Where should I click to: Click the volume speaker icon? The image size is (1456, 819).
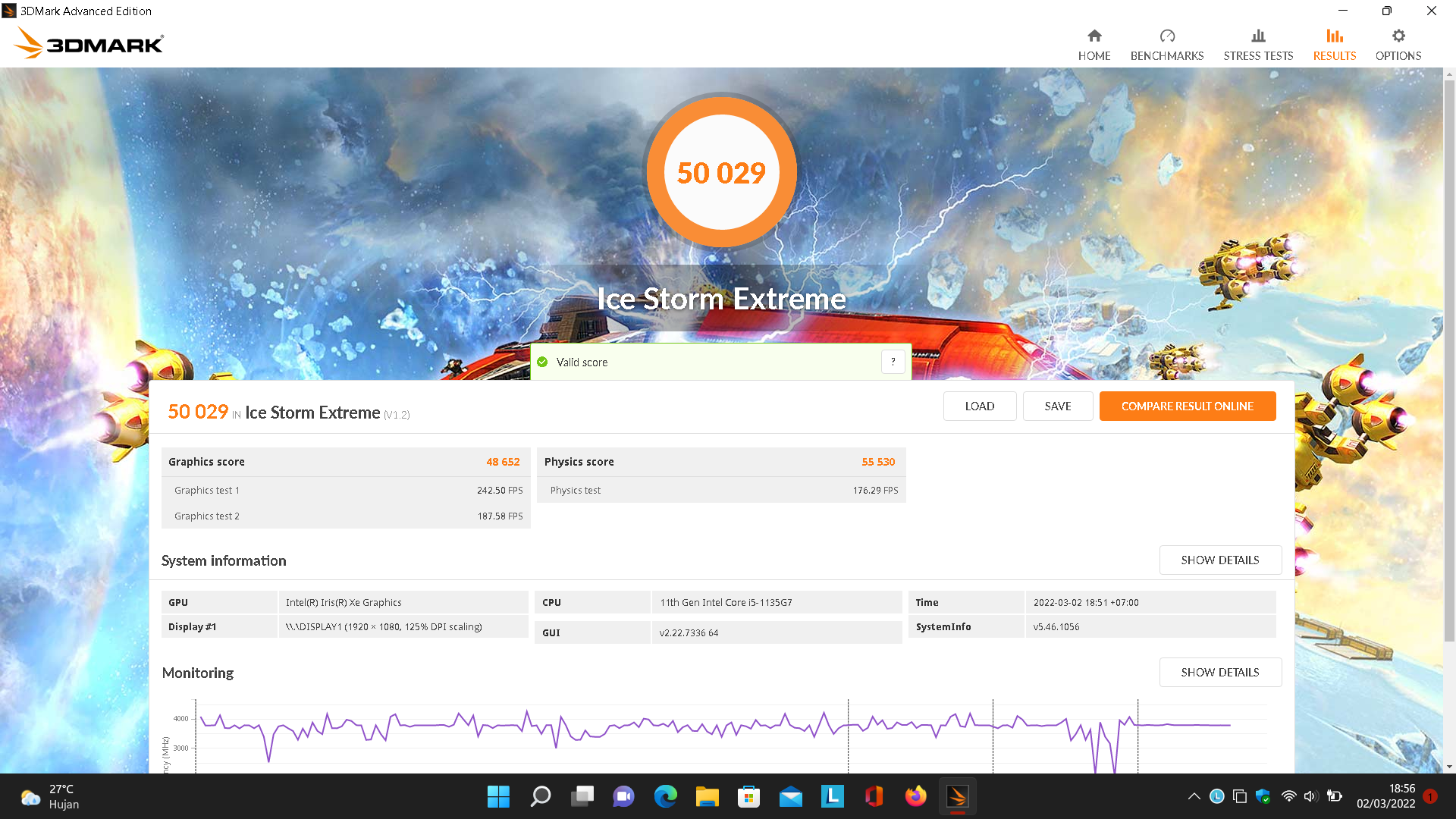click(x=1310, y=796)
